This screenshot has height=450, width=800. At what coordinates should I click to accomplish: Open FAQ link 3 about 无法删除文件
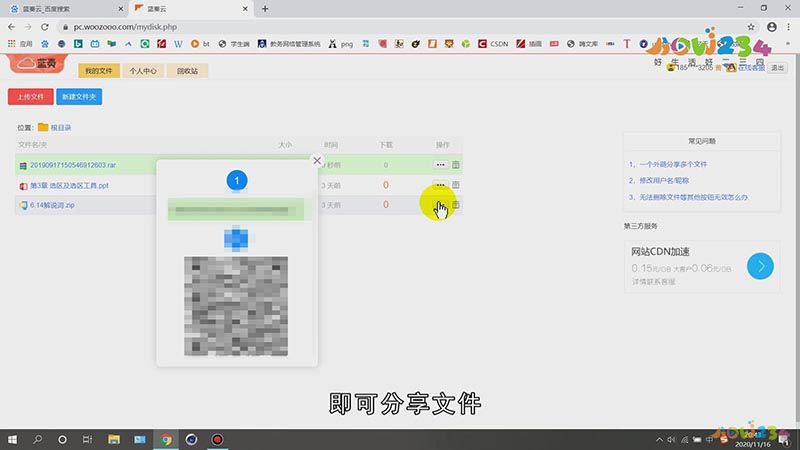click(x=693, y=197)
